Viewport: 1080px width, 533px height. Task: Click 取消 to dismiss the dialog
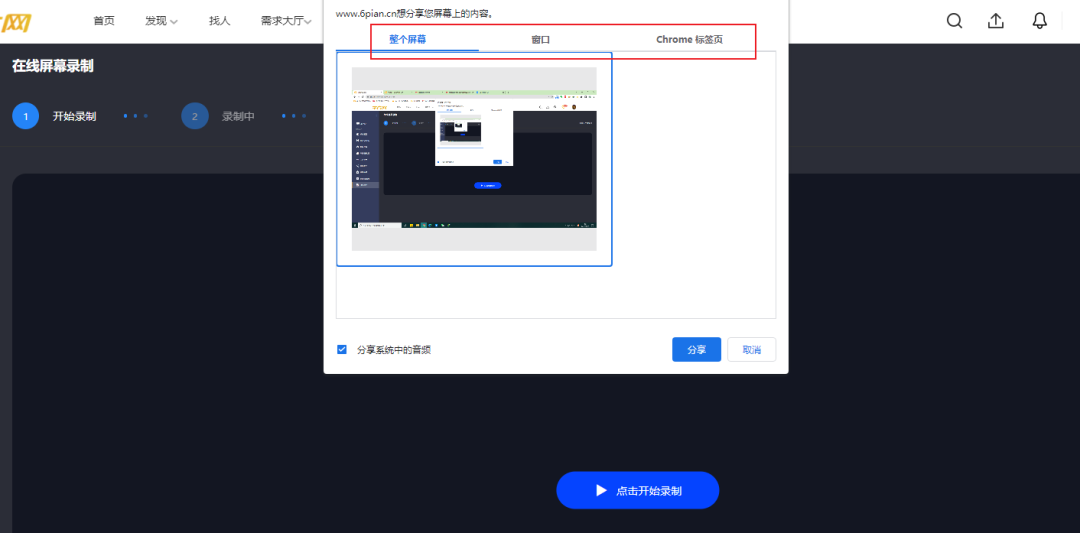coord(751,350)
